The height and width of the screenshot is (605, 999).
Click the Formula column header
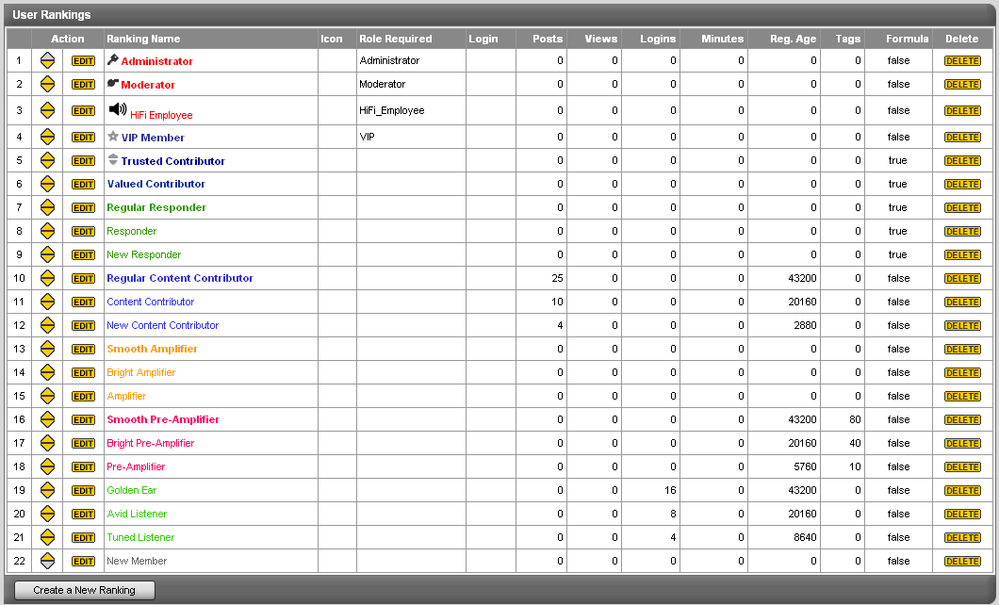pyautogui.click(x=907, y=39)
